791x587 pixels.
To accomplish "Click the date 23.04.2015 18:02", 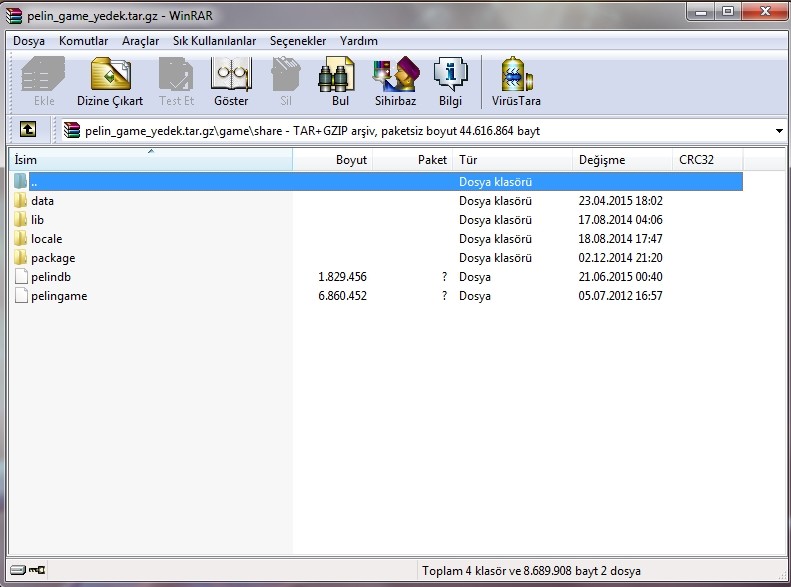I will click(620, 201).
